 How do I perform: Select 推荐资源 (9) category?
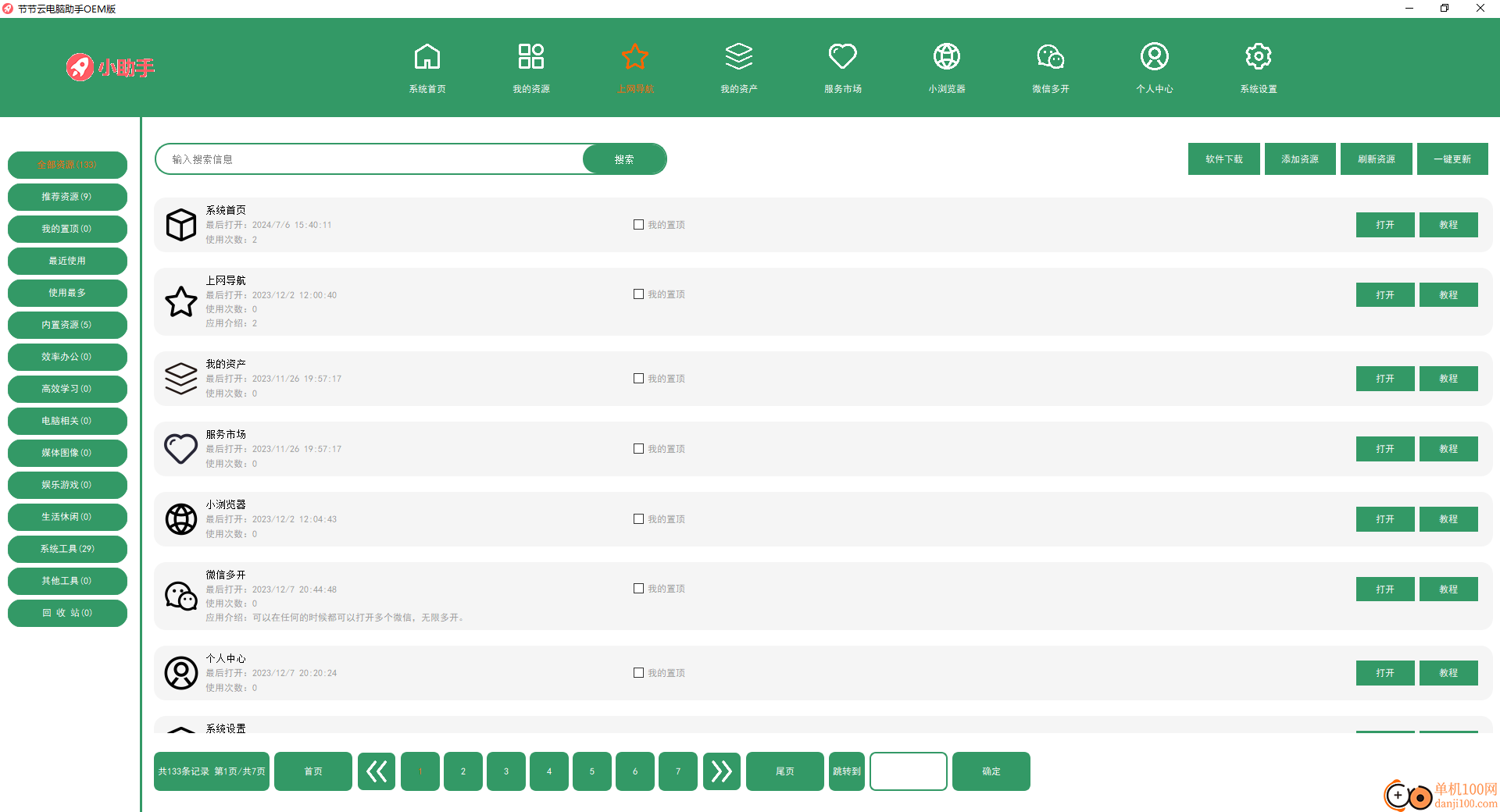point(67,197)
